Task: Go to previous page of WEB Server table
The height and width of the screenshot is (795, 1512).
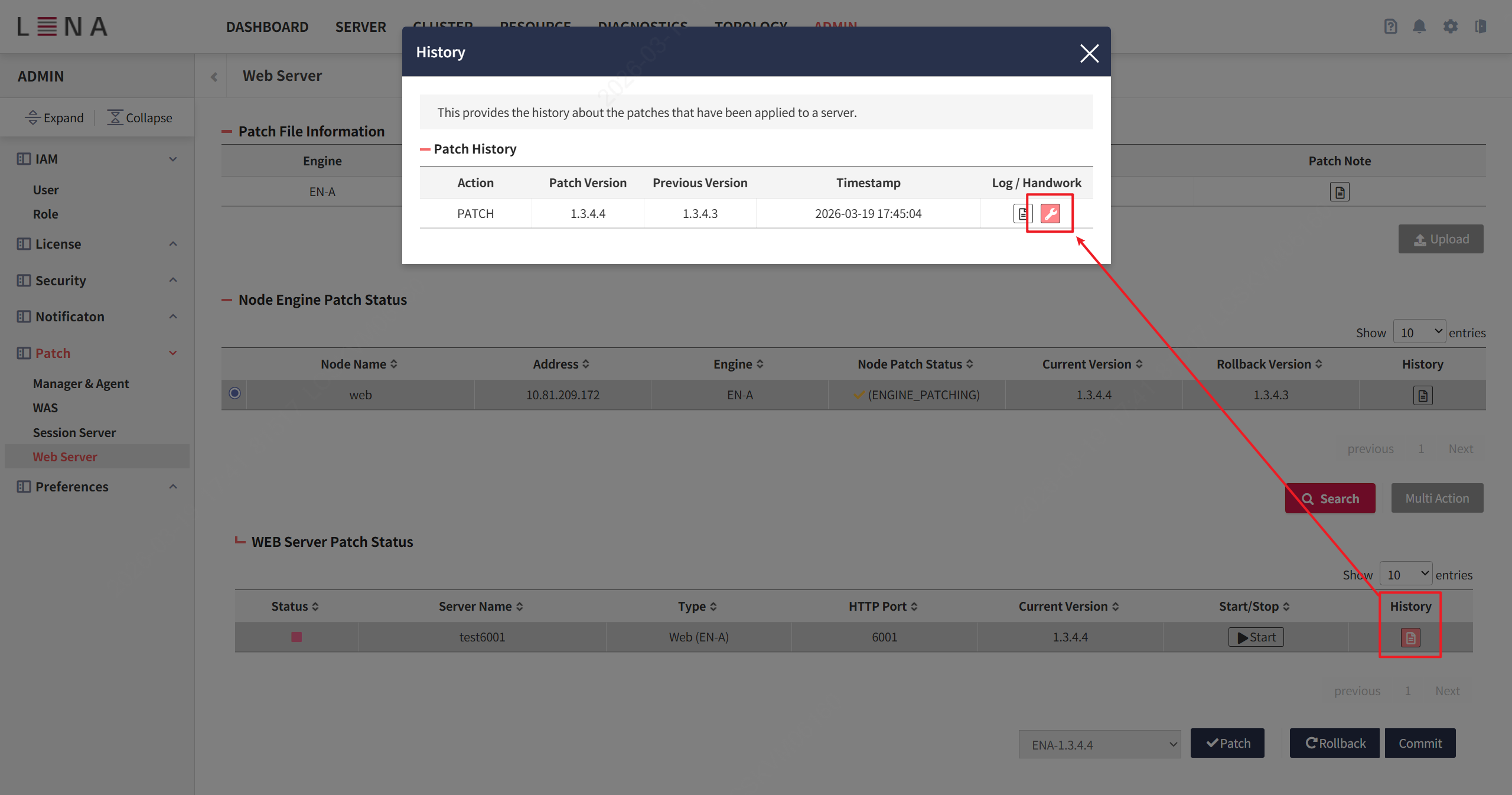Action: coord(1357,691)
